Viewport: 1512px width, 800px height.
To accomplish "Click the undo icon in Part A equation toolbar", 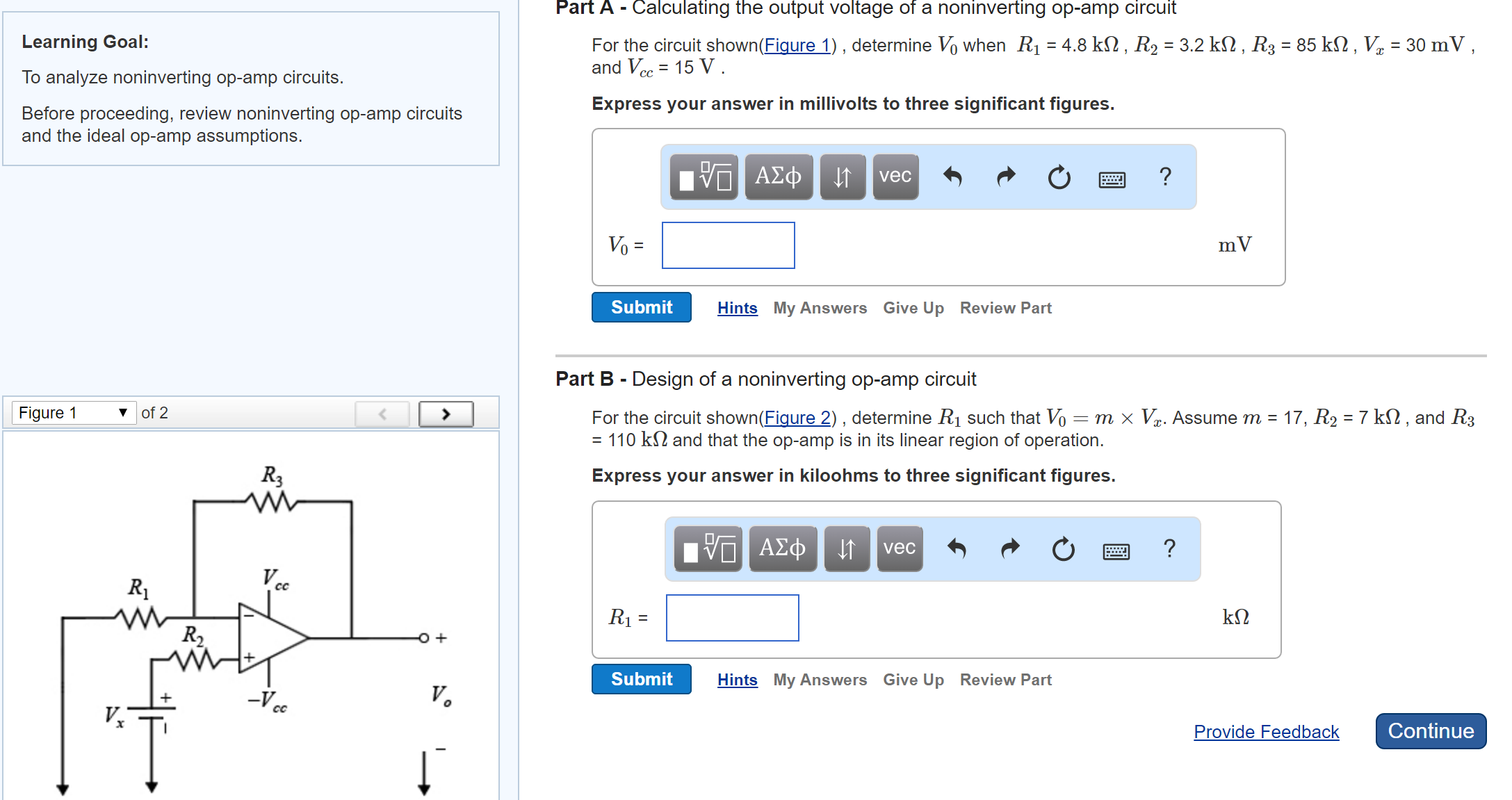I will coord(954,177).
